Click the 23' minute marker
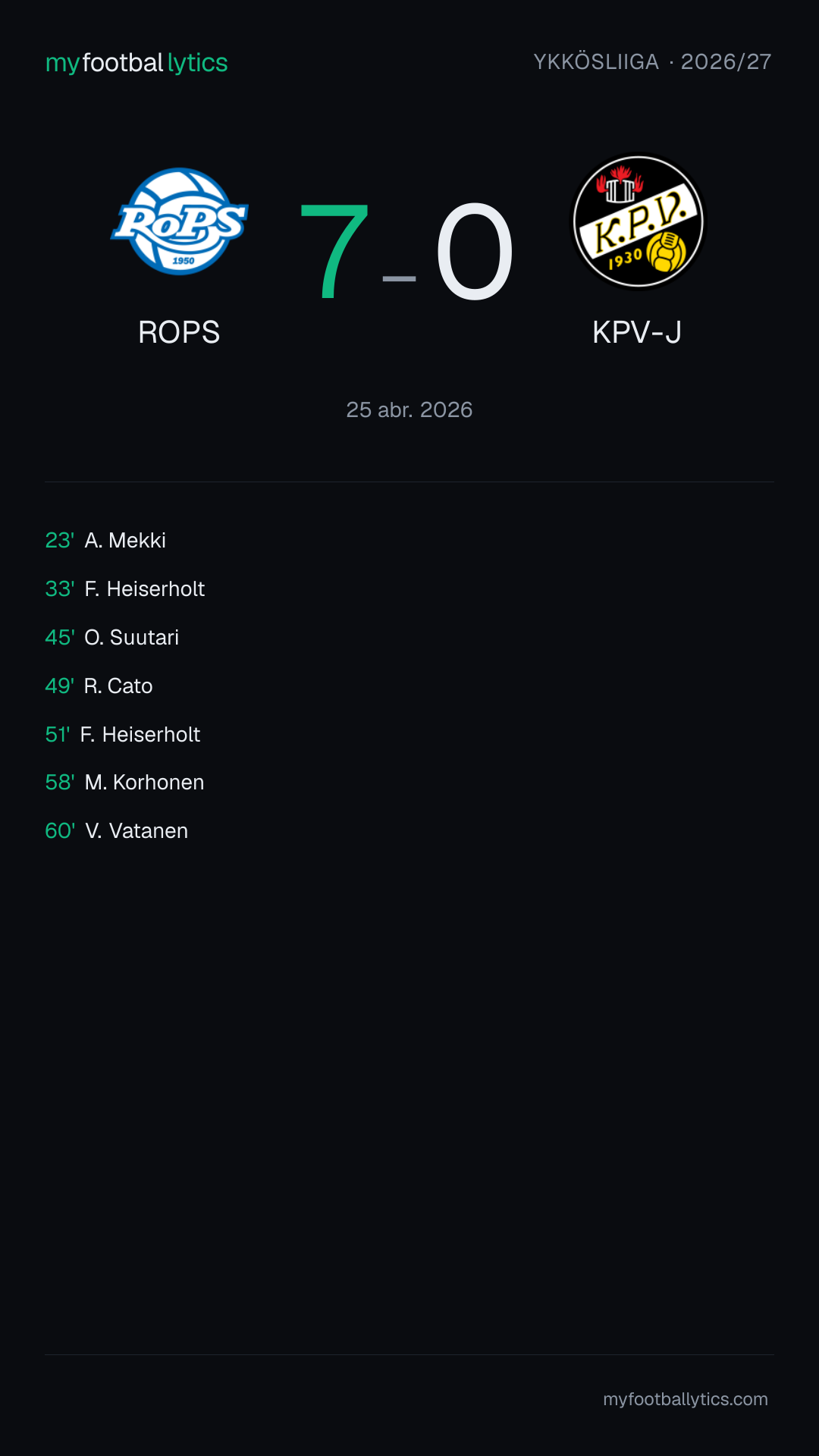 coord(60,540)
